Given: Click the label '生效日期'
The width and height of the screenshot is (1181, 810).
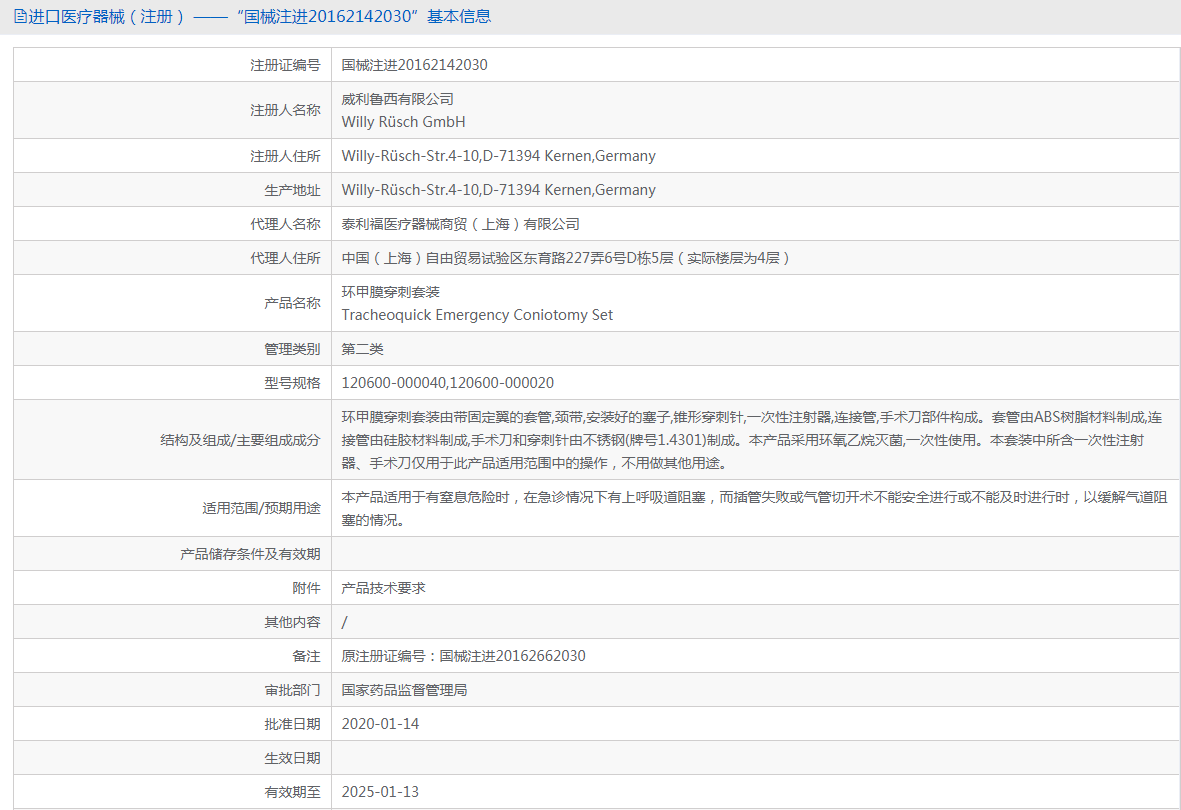Looking at the screenshot, I should 292,758.
